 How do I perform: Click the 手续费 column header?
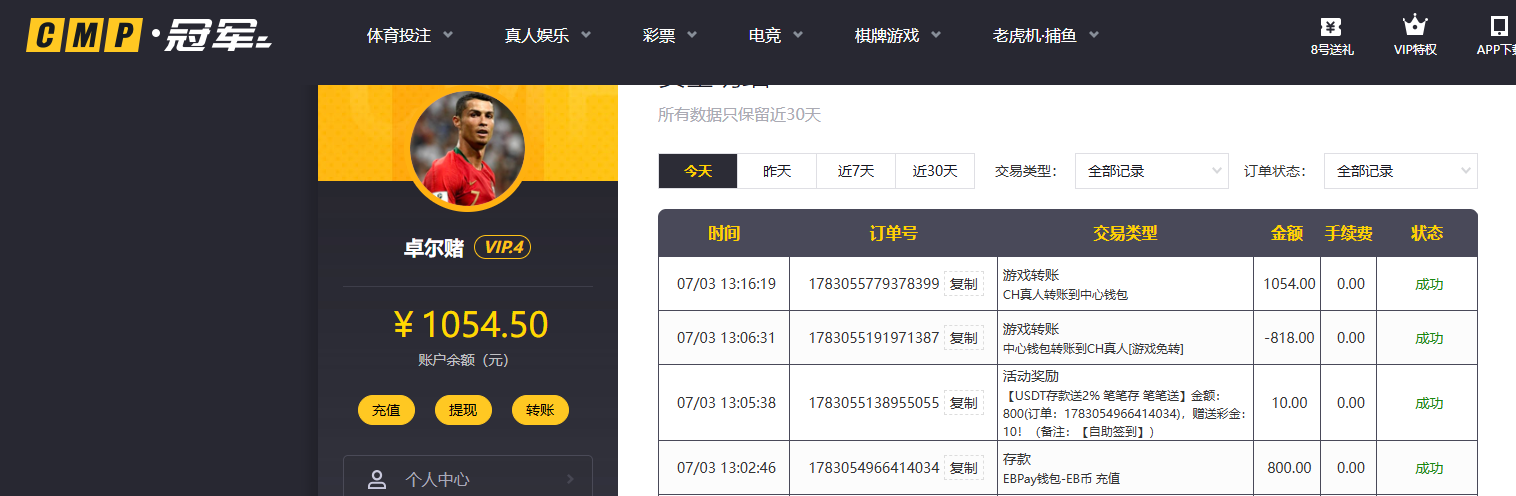(x=1348, y=233)
